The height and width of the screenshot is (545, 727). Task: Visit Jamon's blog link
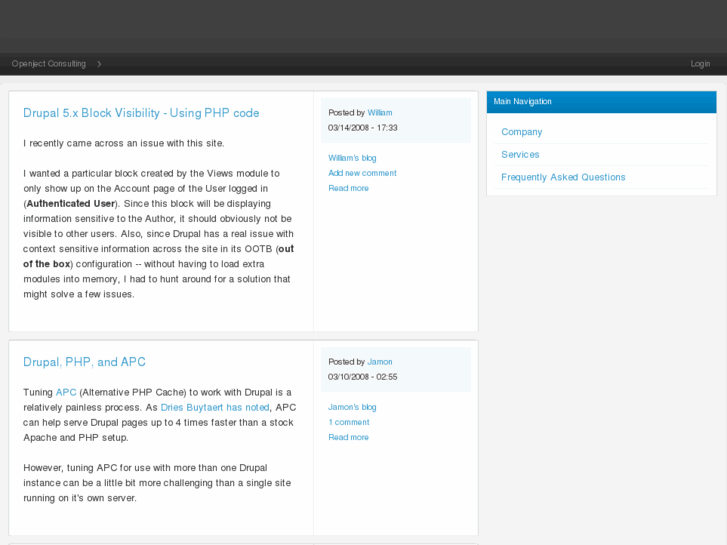tap(352, 407)
